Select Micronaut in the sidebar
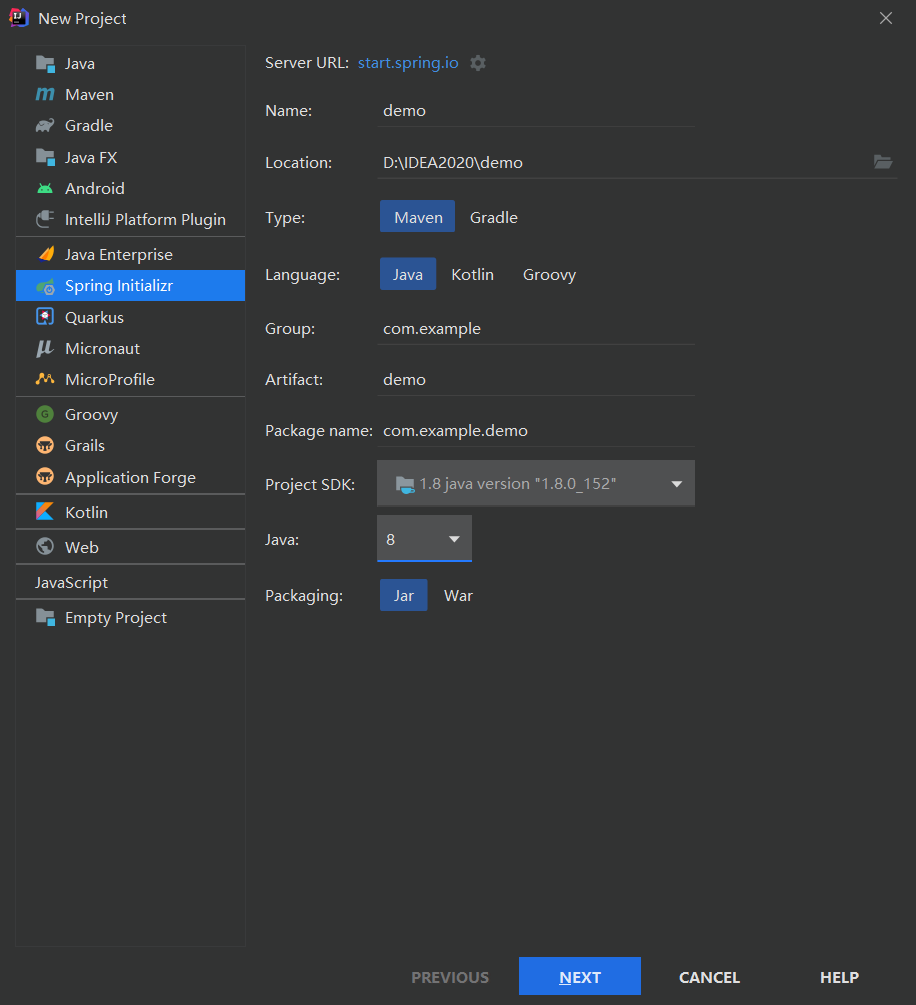The image size is (916, 1005). pos(130,349)
